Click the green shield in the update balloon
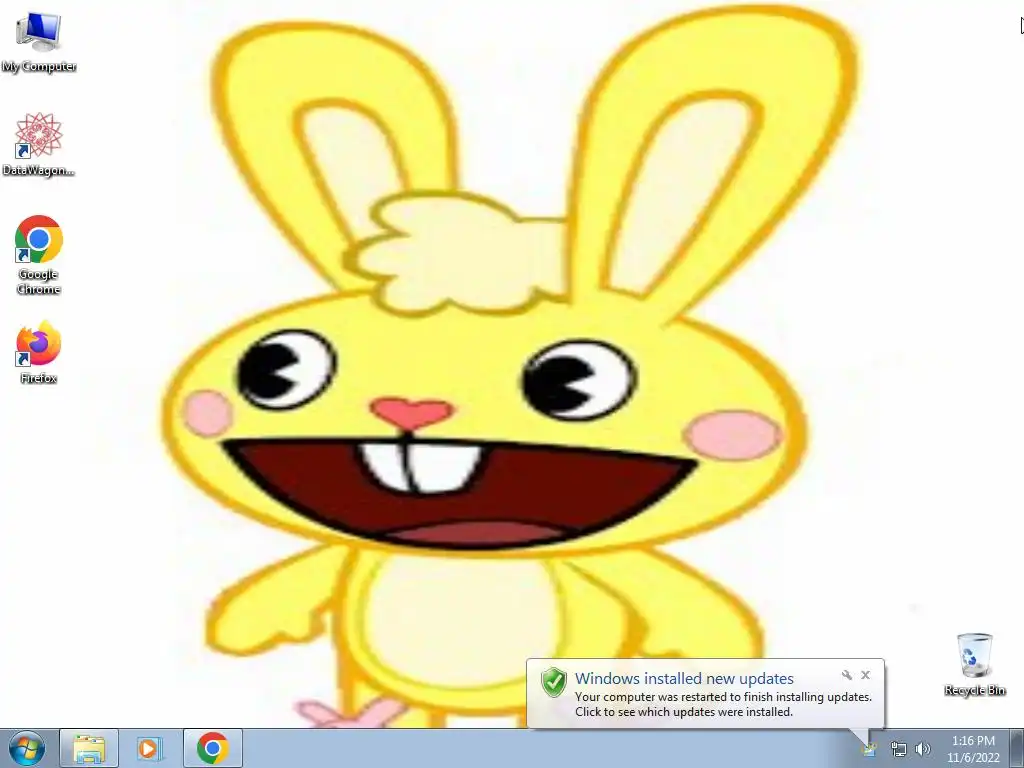This screenshot has height=768, width=1024. 554,682
